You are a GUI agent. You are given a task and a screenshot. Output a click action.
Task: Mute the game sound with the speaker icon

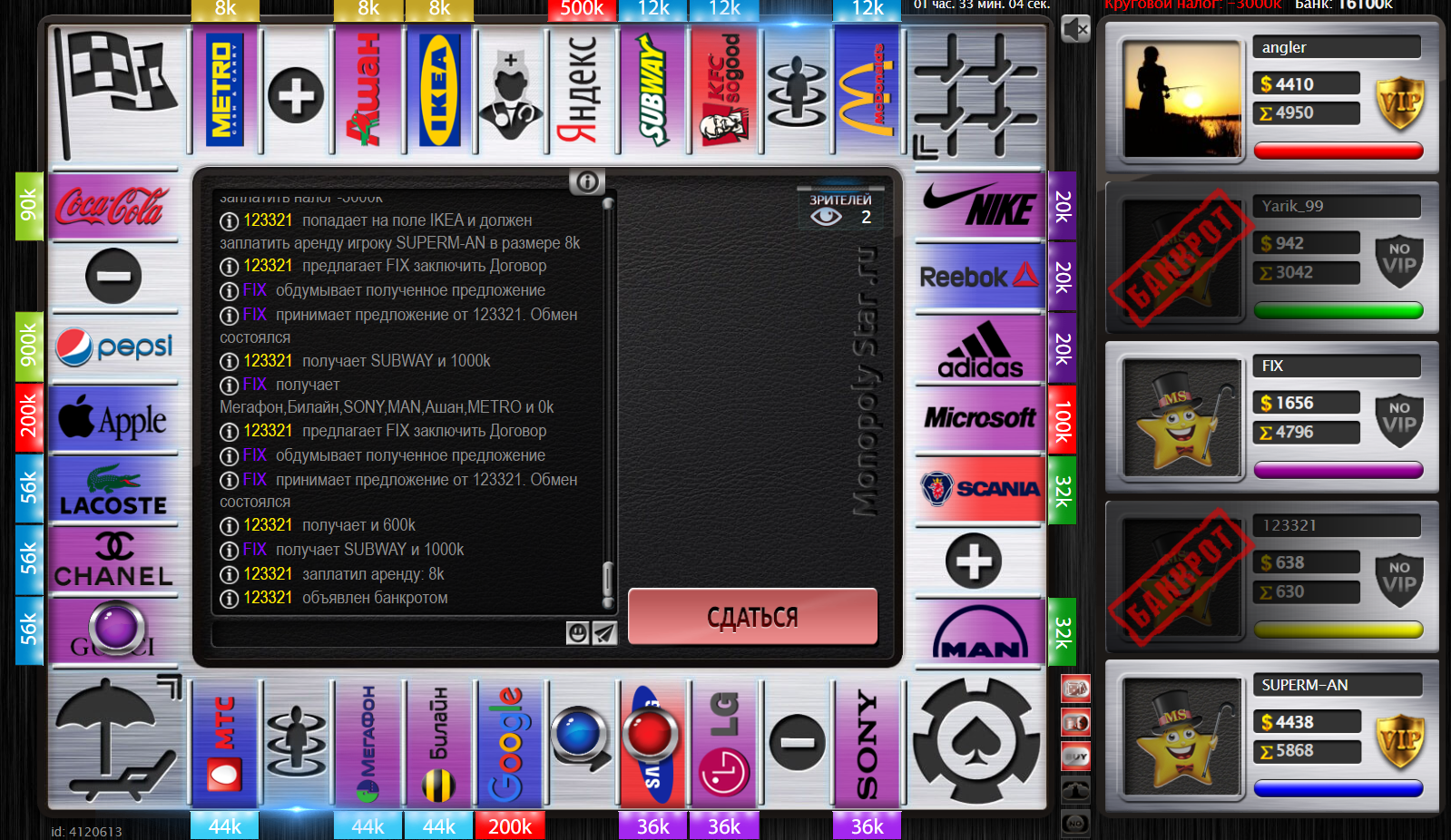point(1075,29)
